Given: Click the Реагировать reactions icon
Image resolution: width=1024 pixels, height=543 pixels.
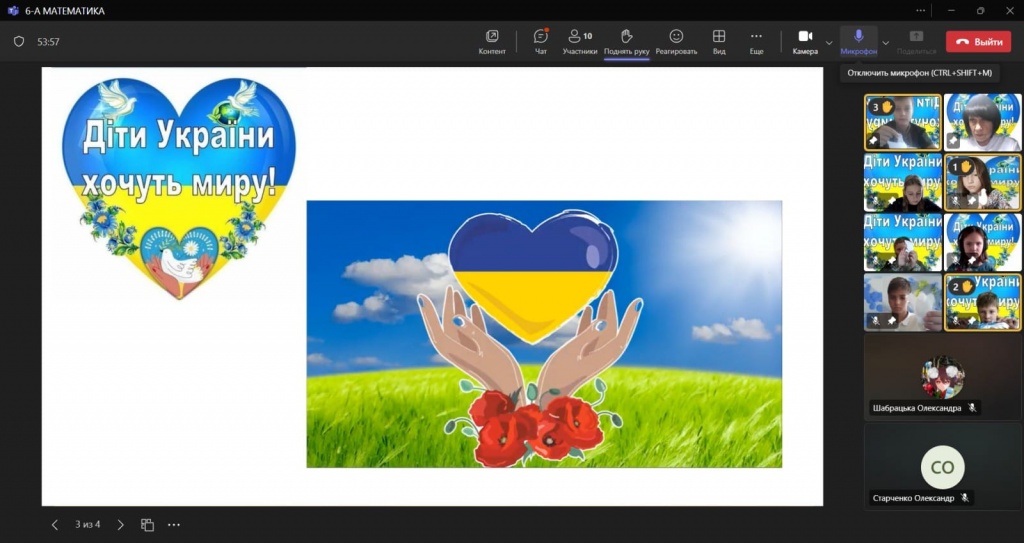Looking at the screenshot, I should tap(676, 41).
